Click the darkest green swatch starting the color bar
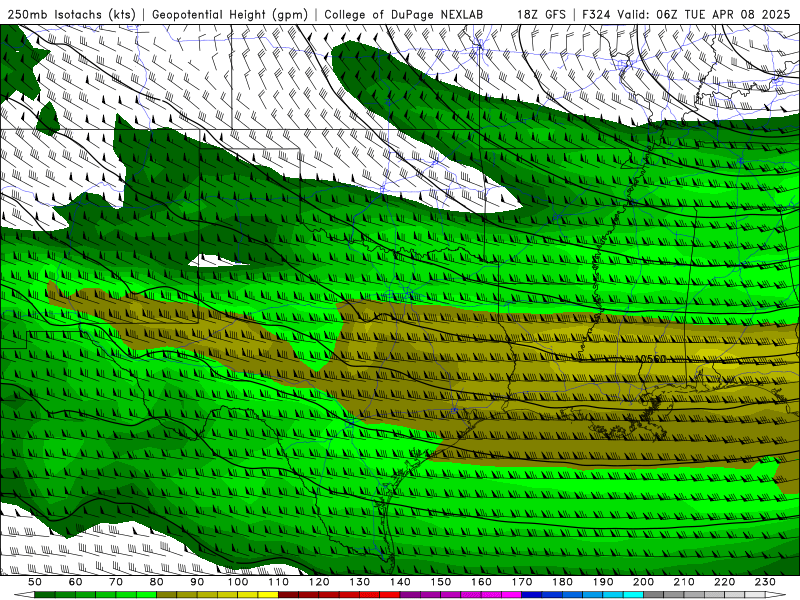The width and height of the screenshot is (800, 600). 44,595
